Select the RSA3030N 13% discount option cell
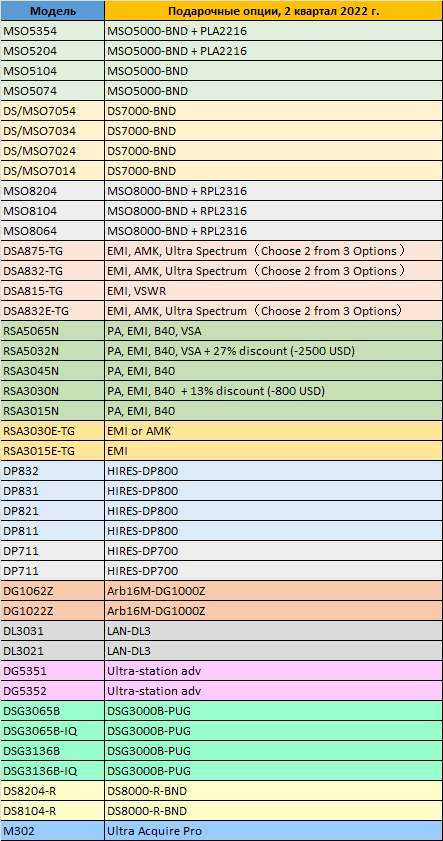 [274, 391]
